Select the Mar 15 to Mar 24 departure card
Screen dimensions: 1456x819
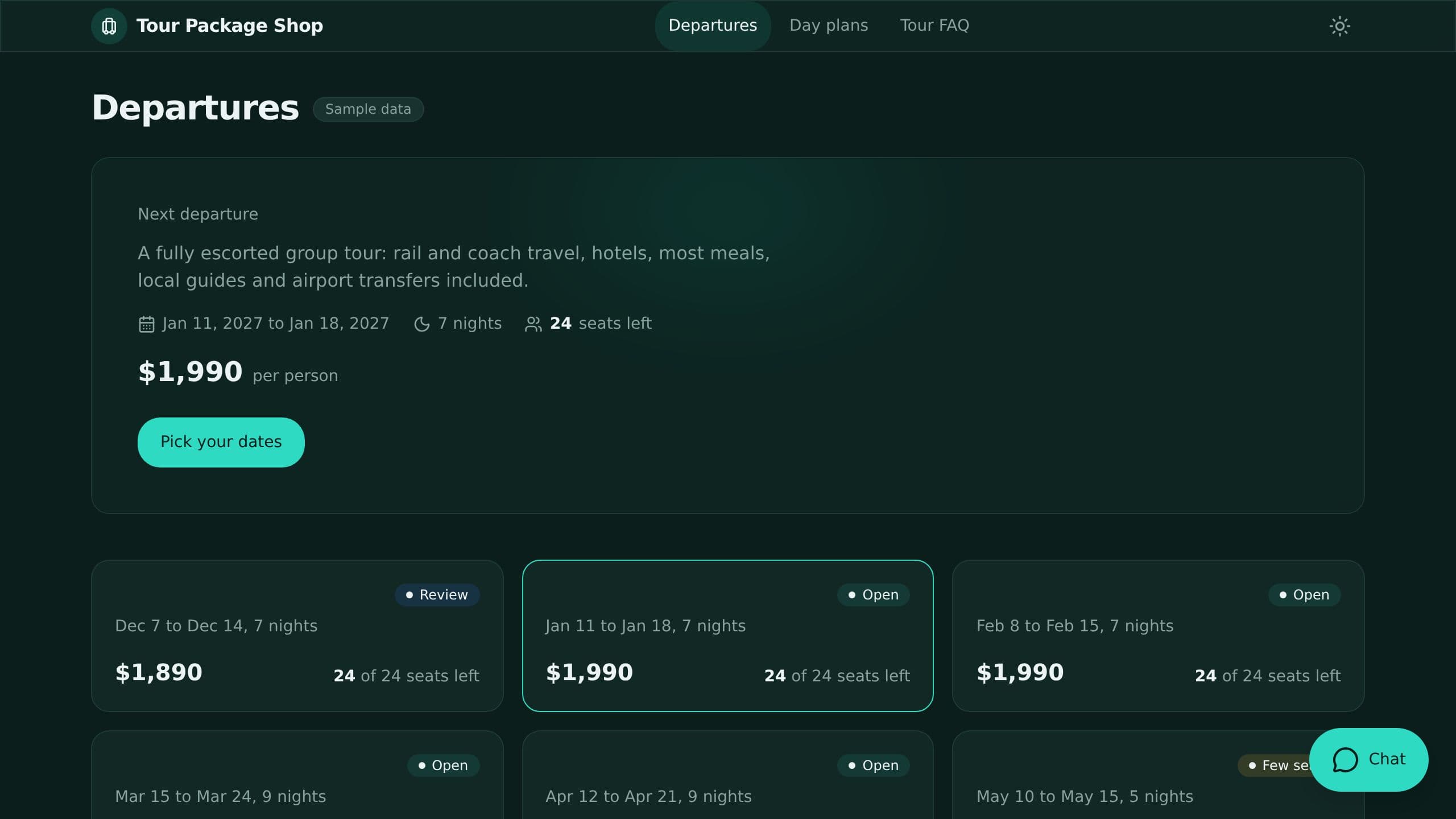coord(297,775)
